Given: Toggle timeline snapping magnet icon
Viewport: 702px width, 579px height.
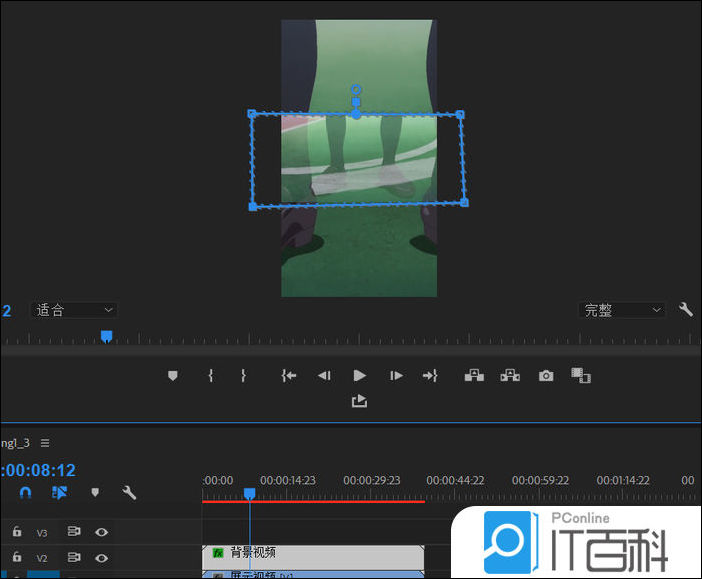Looking at the screenshot, I should point(26,492).
